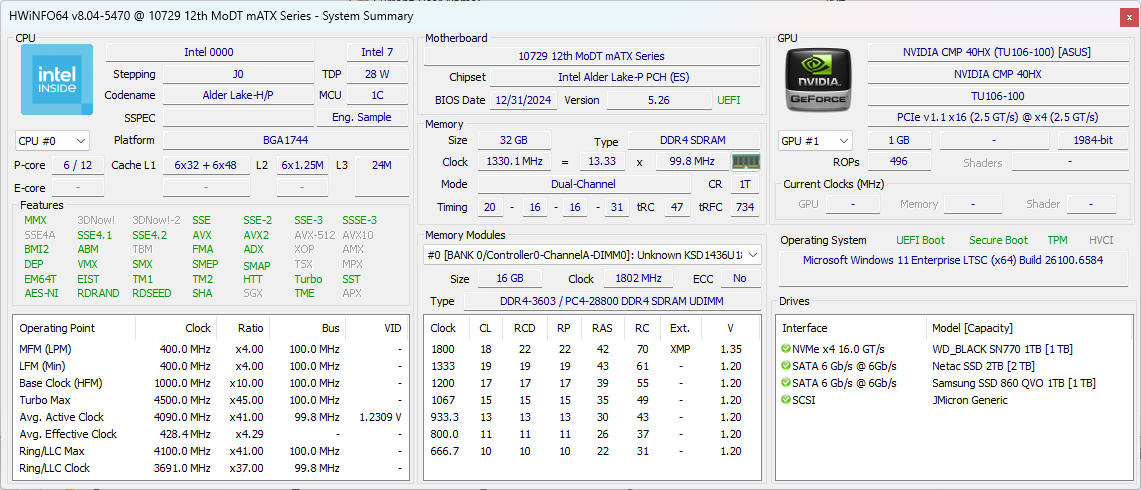1141x490 pixels.
Task: Click the NVIDIA GeForce GPU logo
Action: coord(818,79)
